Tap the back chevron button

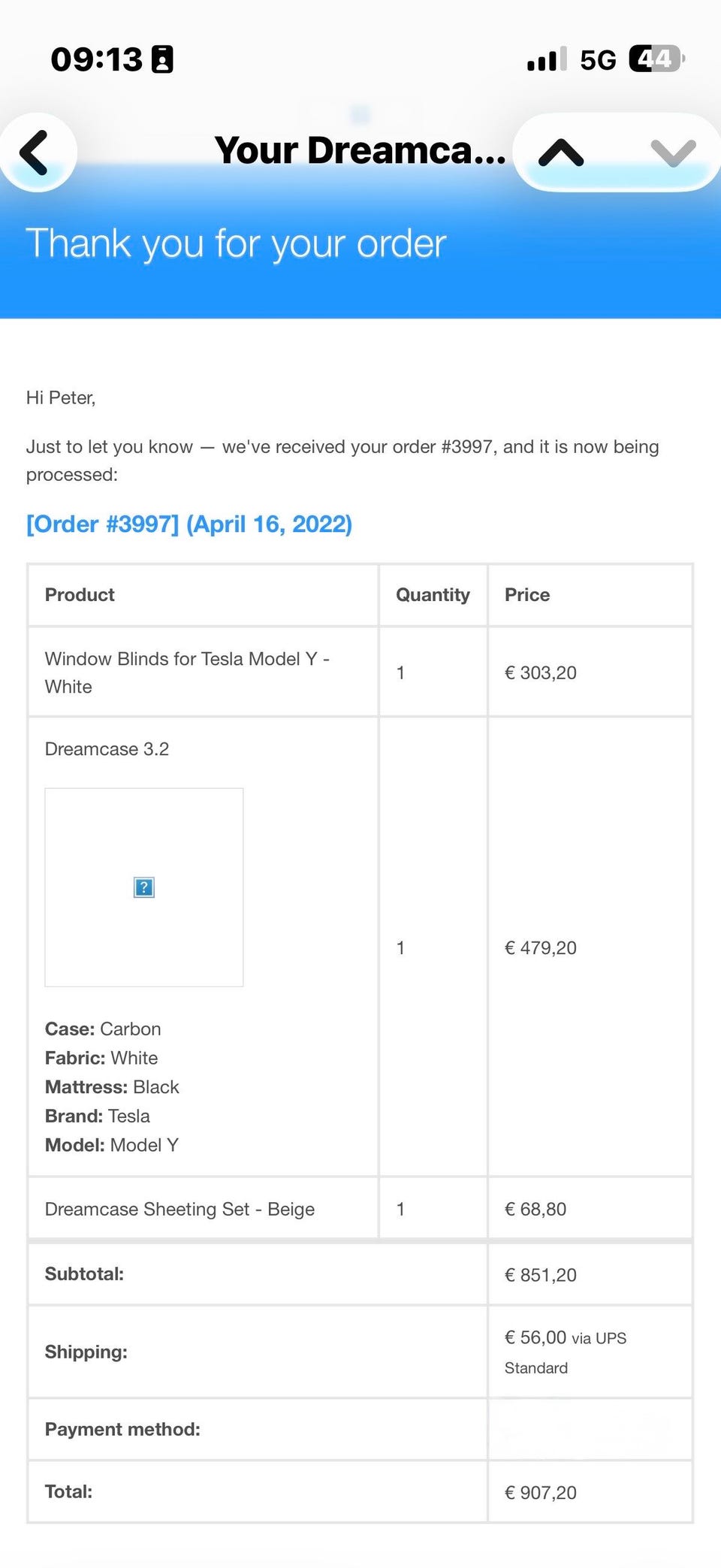35,153
